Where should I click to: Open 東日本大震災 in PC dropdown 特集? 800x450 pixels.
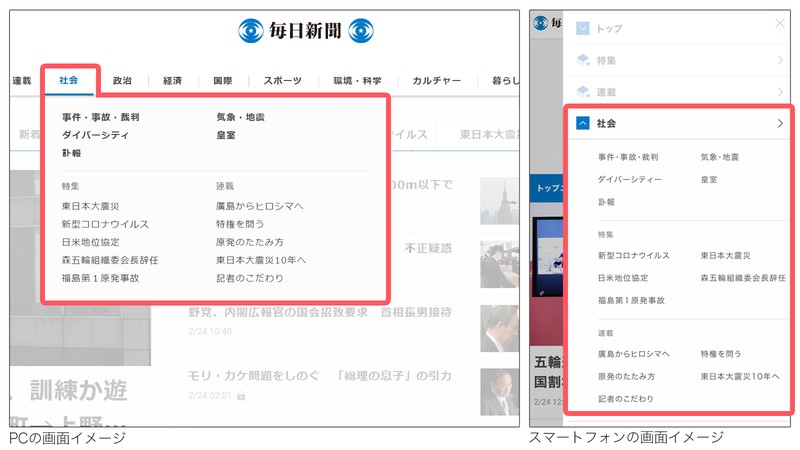coord(90,206)
